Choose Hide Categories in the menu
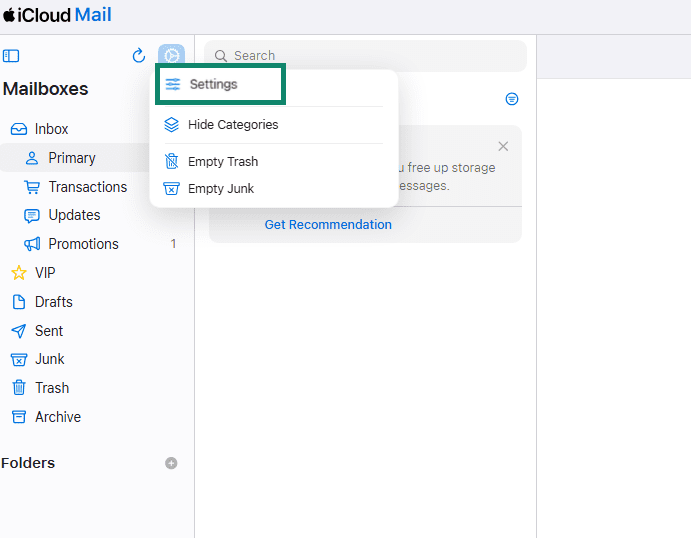The image size is (691, 538). [274, 125]
